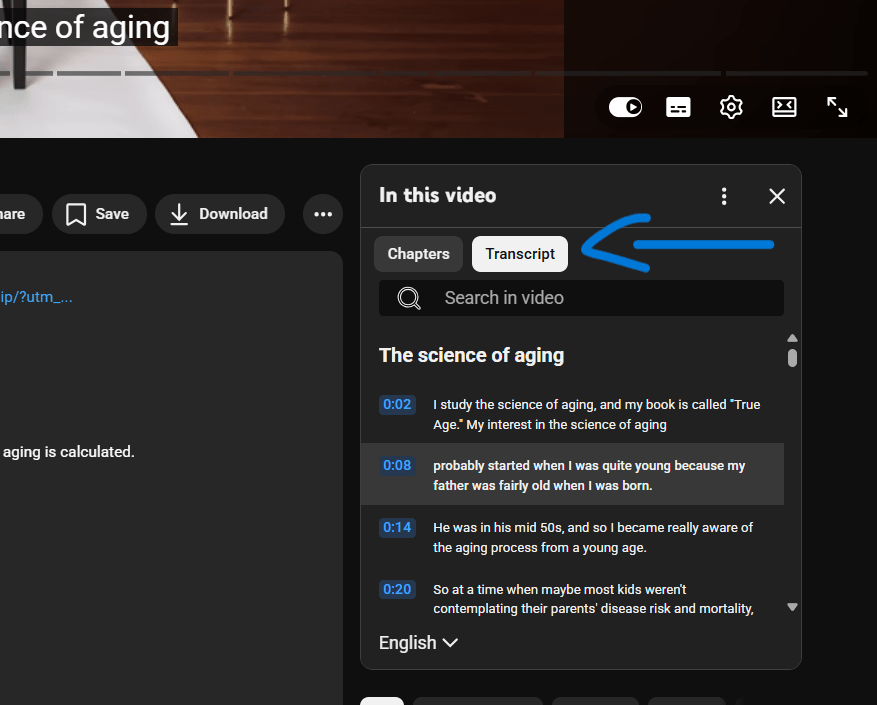Switch to theater mode
The height and width of the screenshot is (705, 877).
[x=784, y=107]
